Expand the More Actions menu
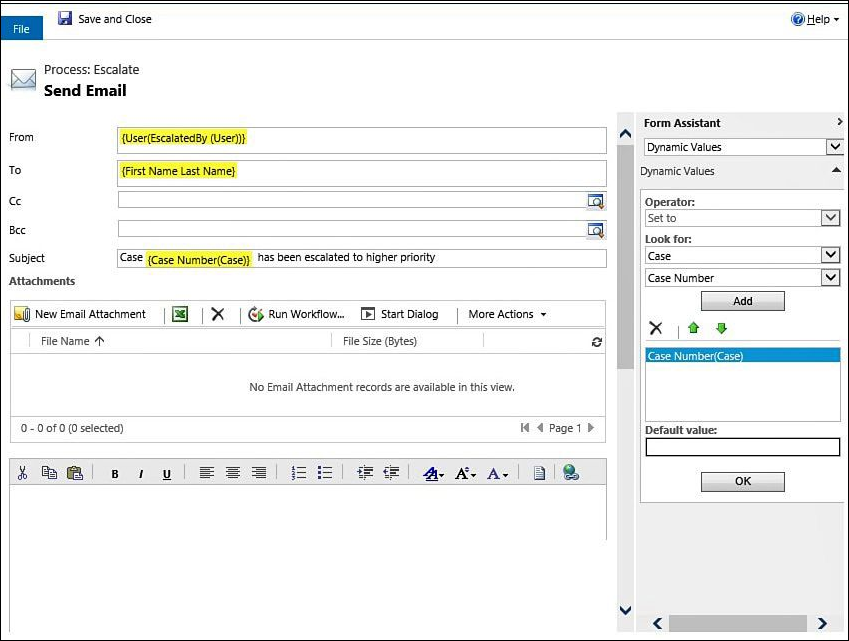 pos(507,314)
